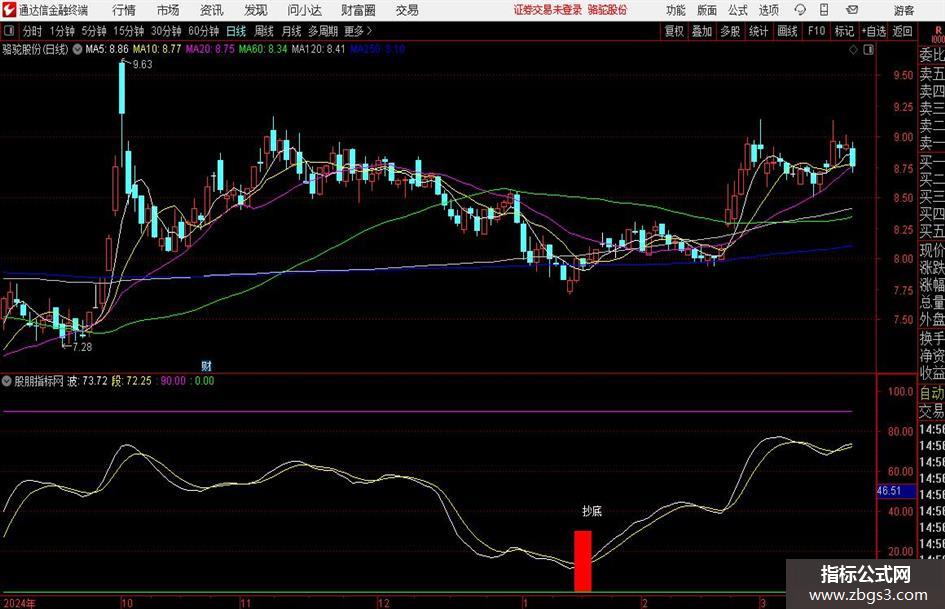Click the MA10: 8.77 label
The height and width of the screenshot is (609, 945).
(x=157, y=49)
